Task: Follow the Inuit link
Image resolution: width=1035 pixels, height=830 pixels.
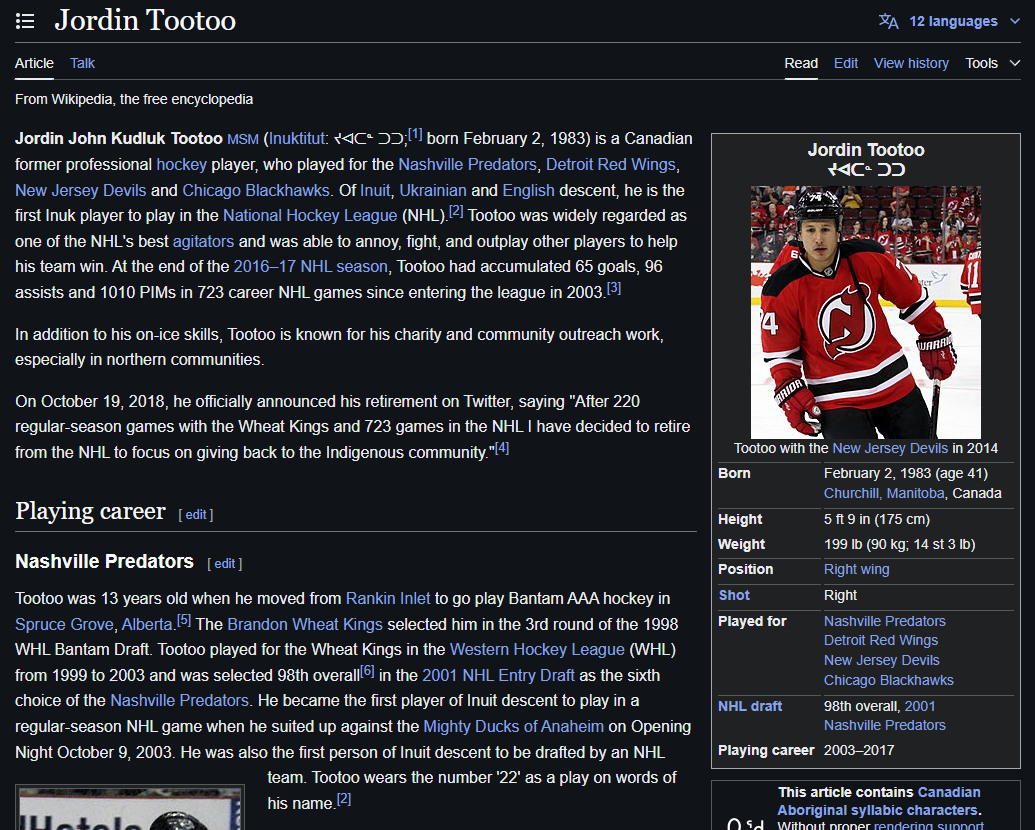Action: pos(375,190)
